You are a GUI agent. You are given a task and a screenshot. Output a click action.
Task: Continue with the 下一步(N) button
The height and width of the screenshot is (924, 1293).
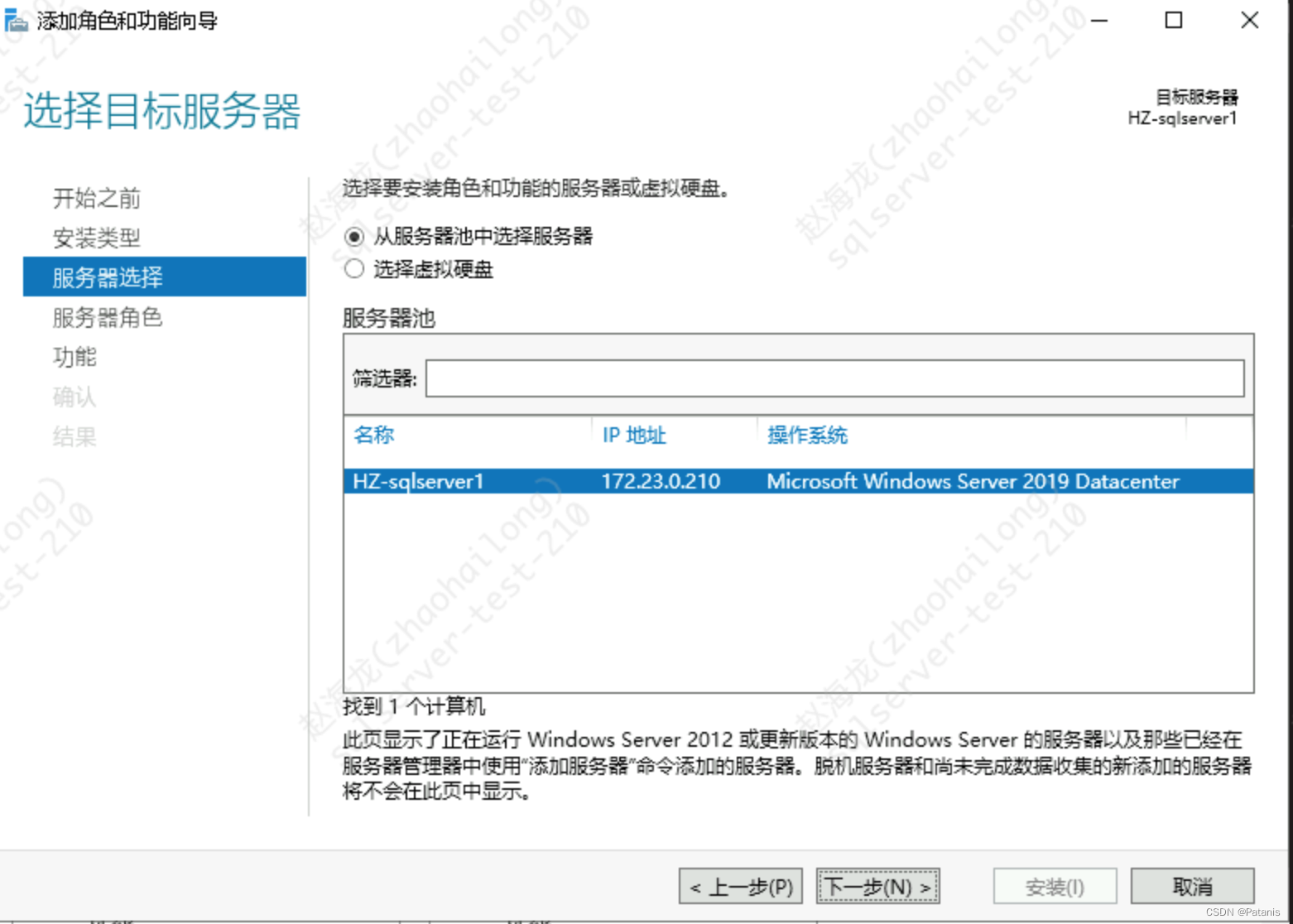[x=878, y=887]
